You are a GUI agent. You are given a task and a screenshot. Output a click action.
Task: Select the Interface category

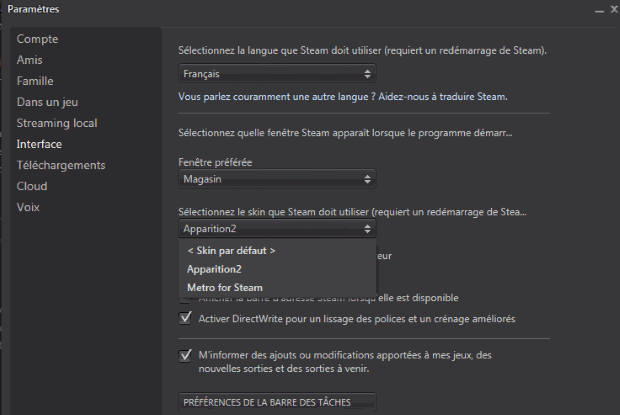pyautogui.click(x=39, y=144)
